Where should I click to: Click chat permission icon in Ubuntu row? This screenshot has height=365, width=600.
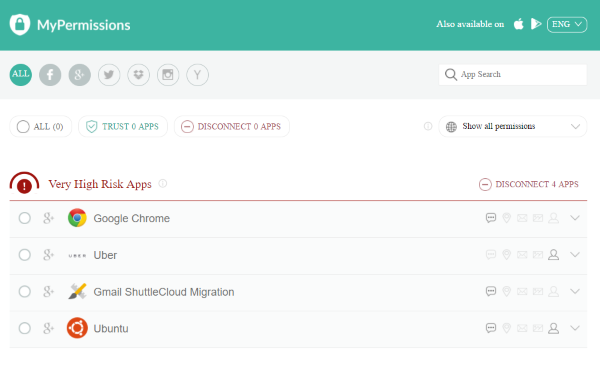pos(491,328)
